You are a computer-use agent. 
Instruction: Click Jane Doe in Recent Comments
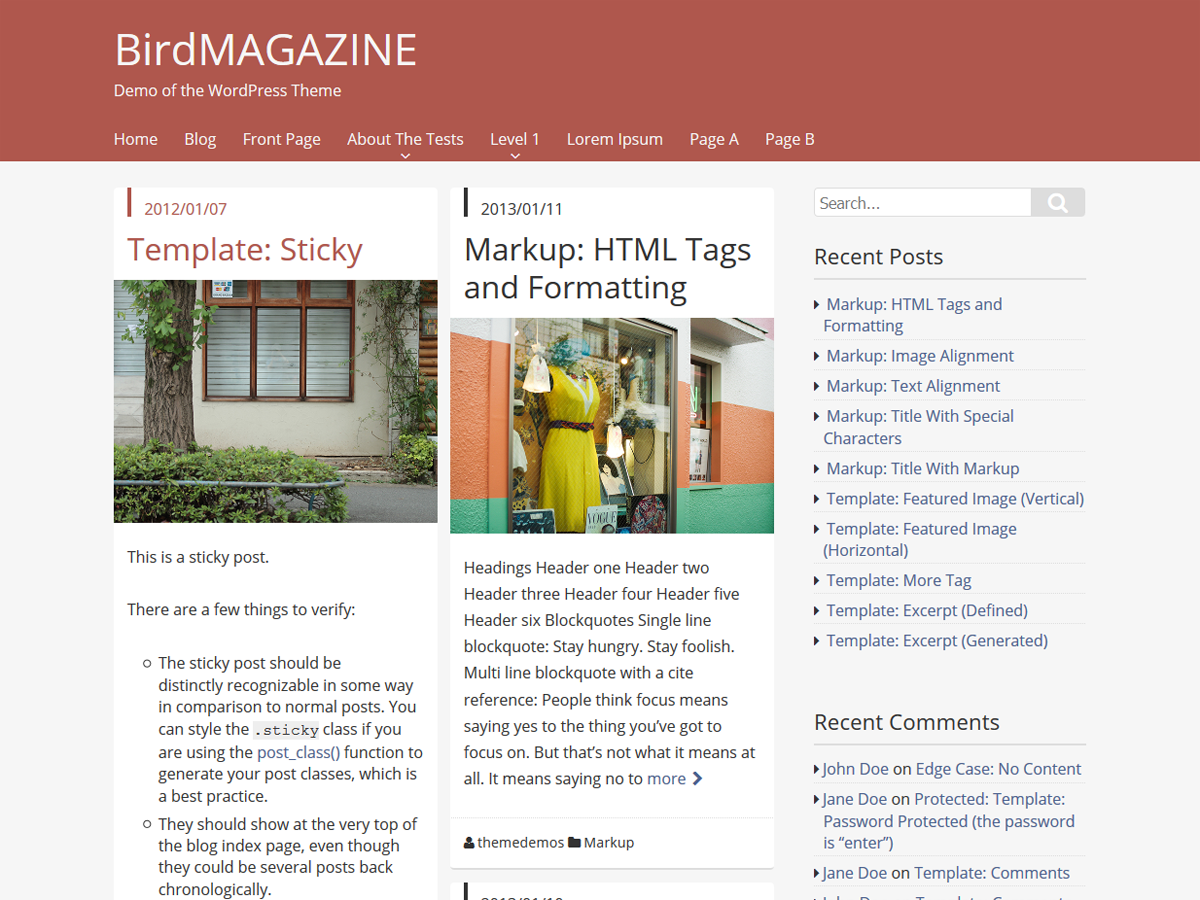coord(855,799)
